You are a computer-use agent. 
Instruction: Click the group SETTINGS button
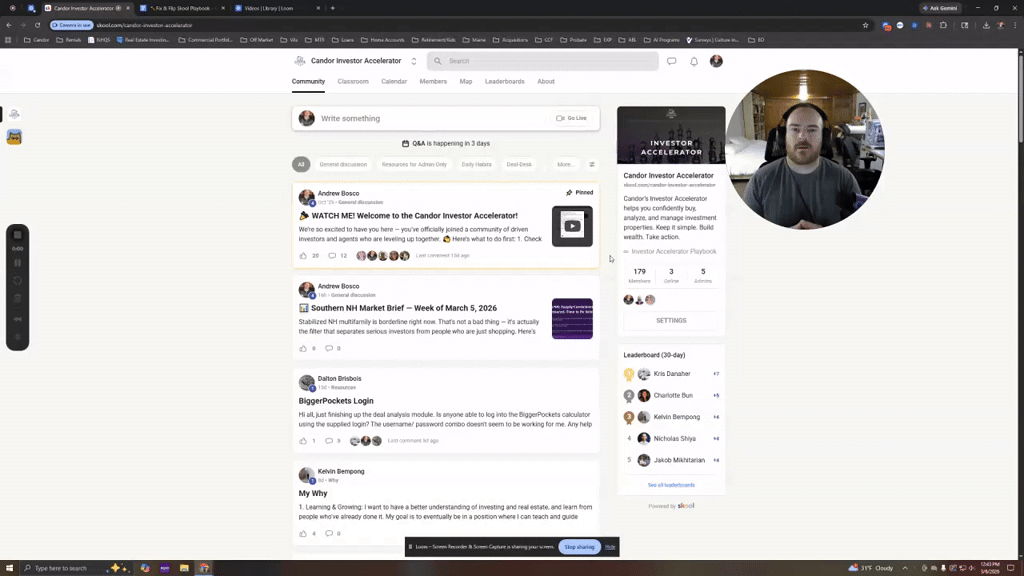coord(671,321)
